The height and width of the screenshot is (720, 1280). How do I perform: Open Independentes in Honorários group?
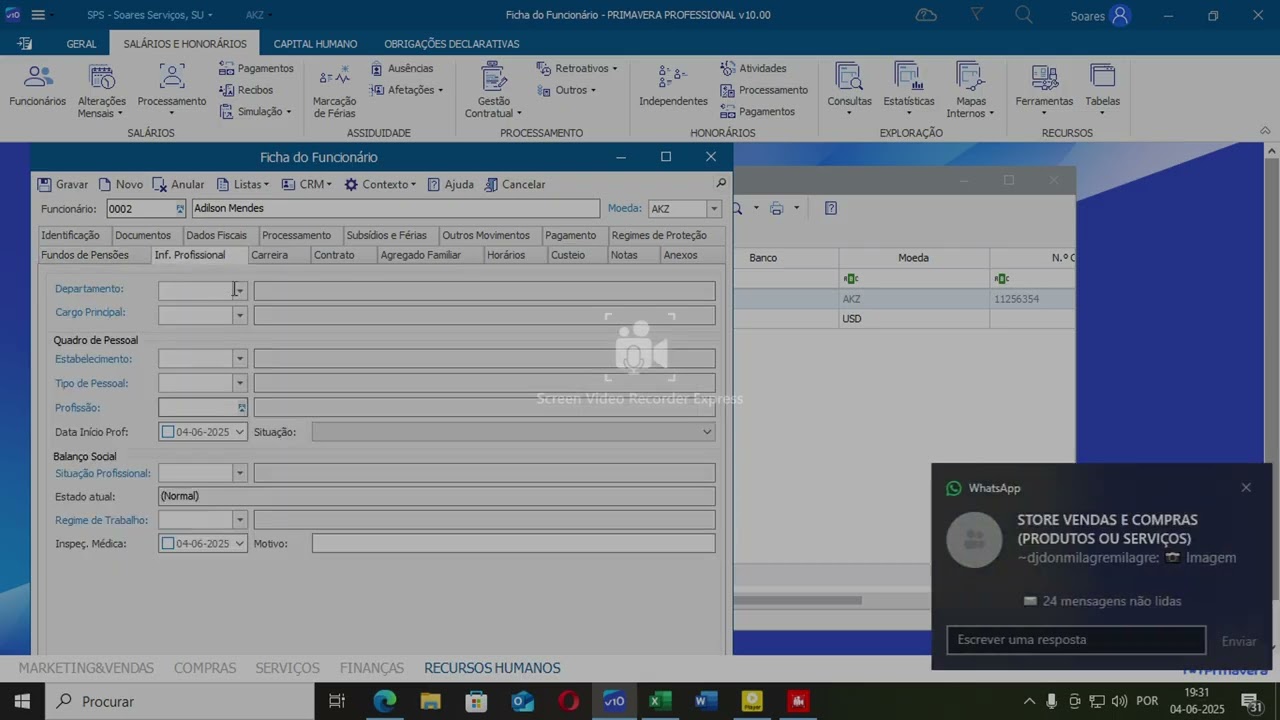coord(673,86)
